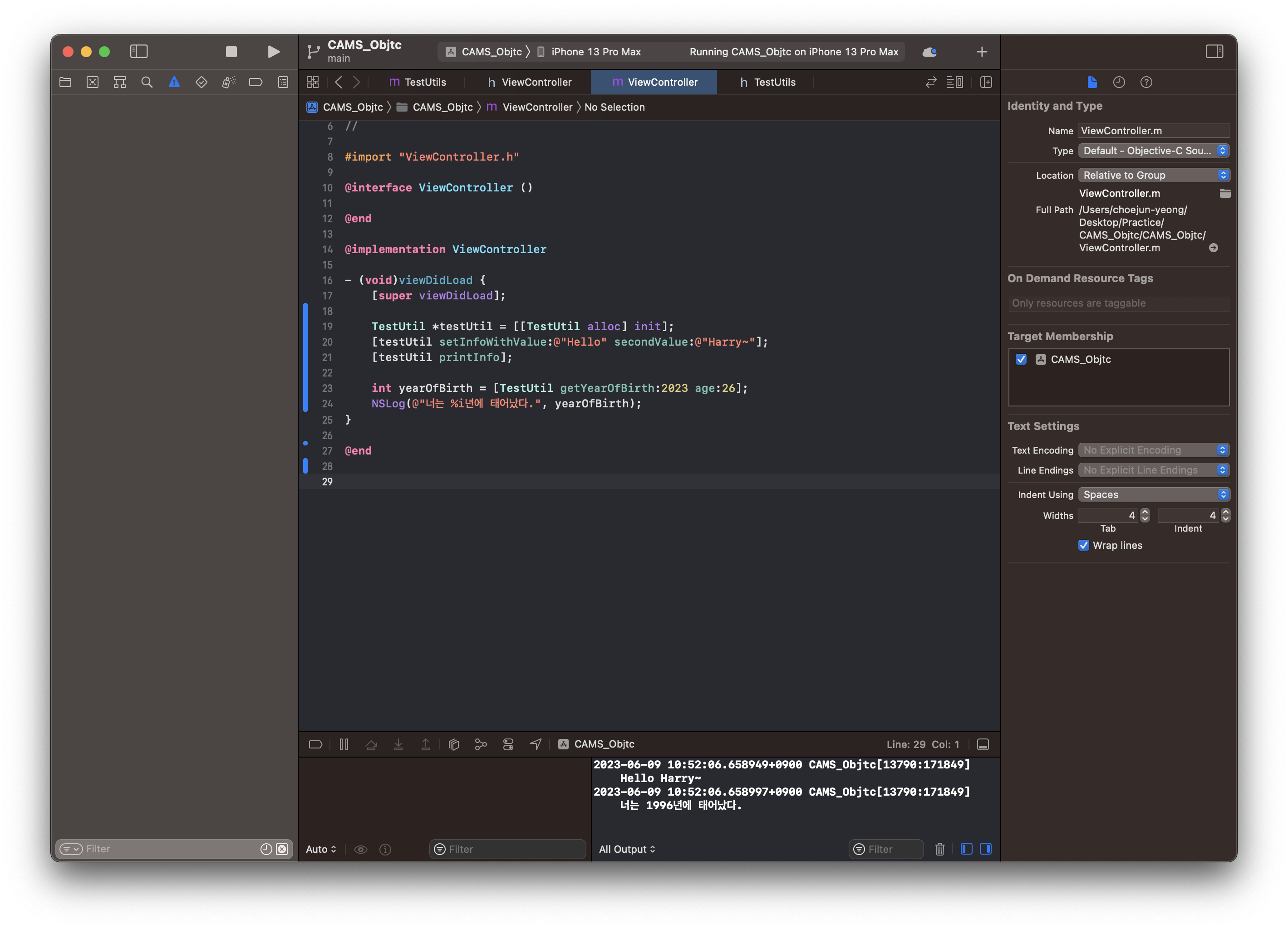Show the History inspector clock icon
The height and width of the screenshot is (929, 1288).
point(1119,82)
